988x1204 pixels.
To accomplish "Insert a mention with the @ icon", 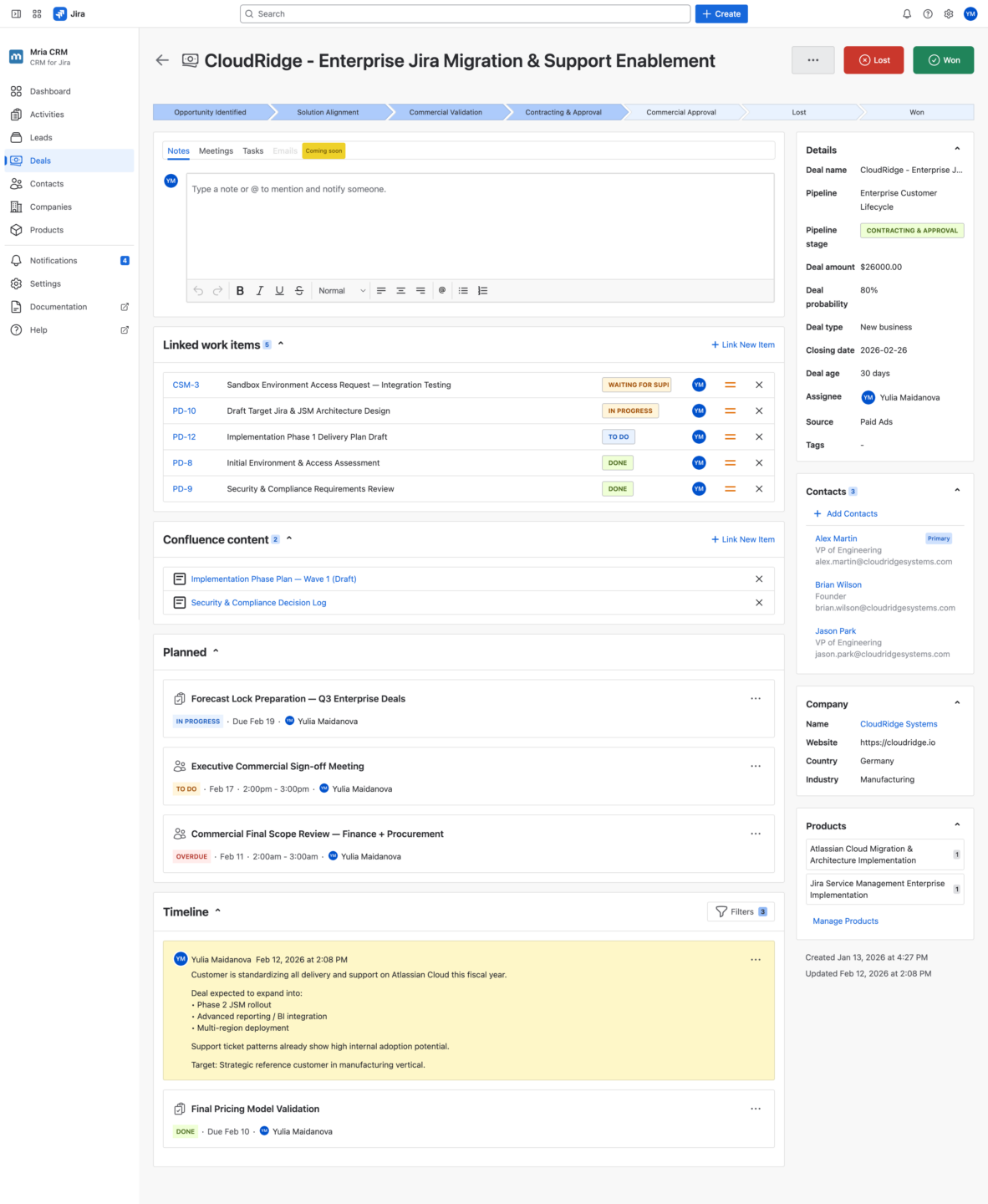I will pos(442,291).
